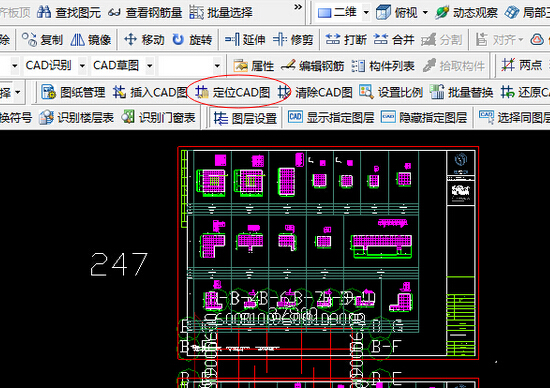Open the 属性 properties panel
This screenshot has width=550, height=388.
254,66
